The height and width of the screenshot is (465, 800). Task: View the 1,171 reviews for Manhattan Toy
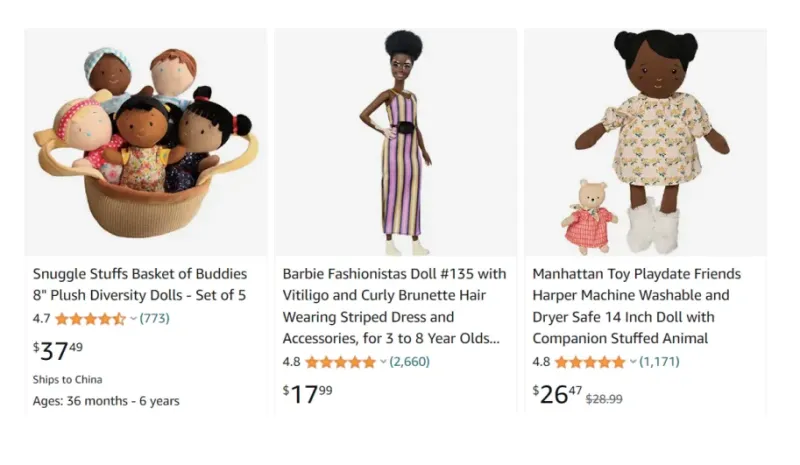point(659,362)
